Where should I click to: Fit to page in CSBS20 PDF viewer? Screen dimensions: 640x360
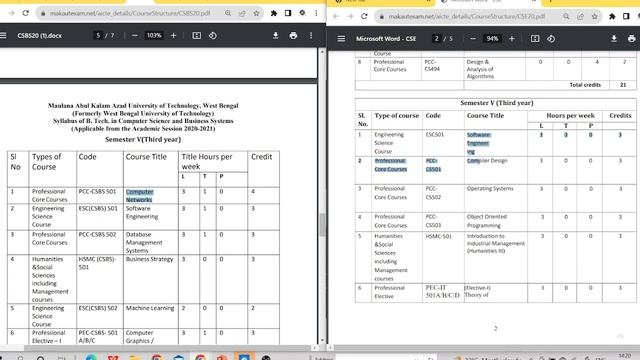[x=197, y=36]
